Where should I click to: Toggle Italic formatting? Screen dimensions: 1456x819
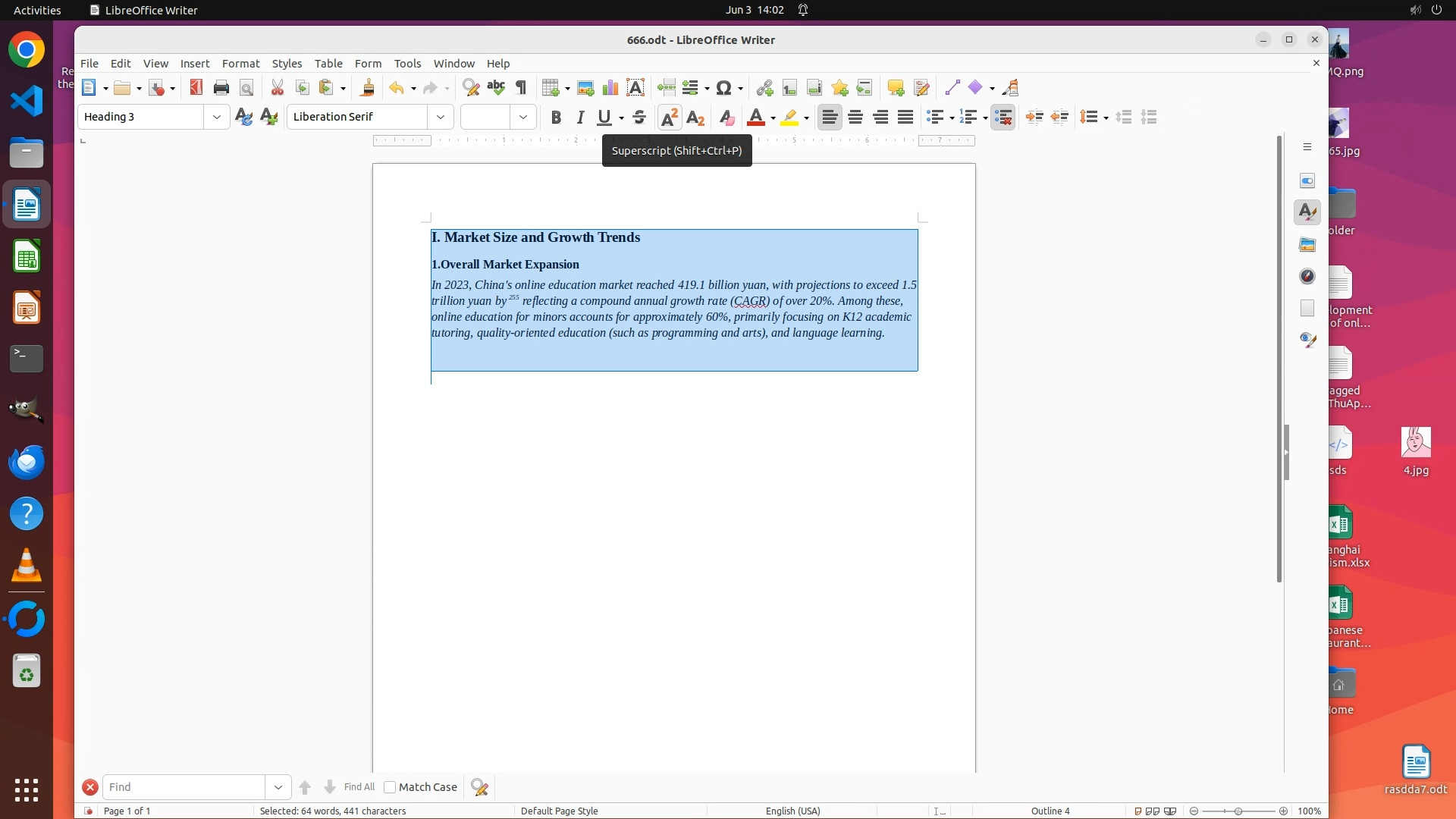point(580,118)
